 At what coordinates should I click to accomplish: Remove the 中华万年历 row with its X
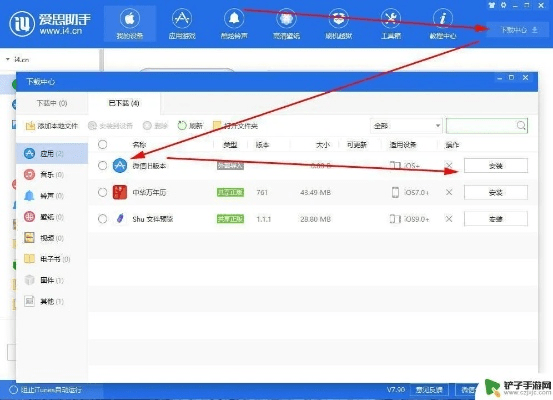449,192
